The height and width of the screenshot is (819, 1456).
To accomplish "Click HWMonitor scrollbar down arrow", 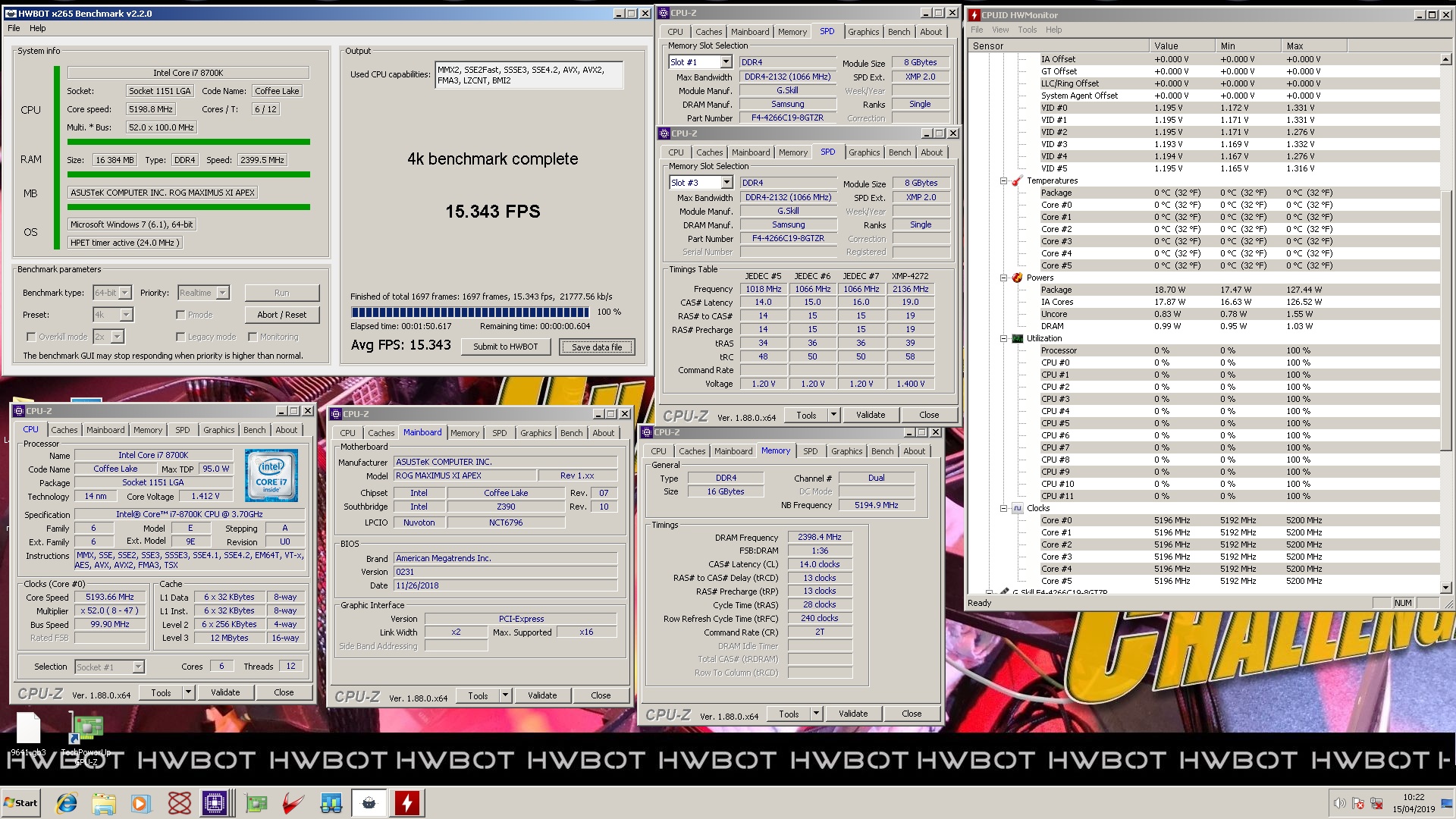I will point(1445,588).
